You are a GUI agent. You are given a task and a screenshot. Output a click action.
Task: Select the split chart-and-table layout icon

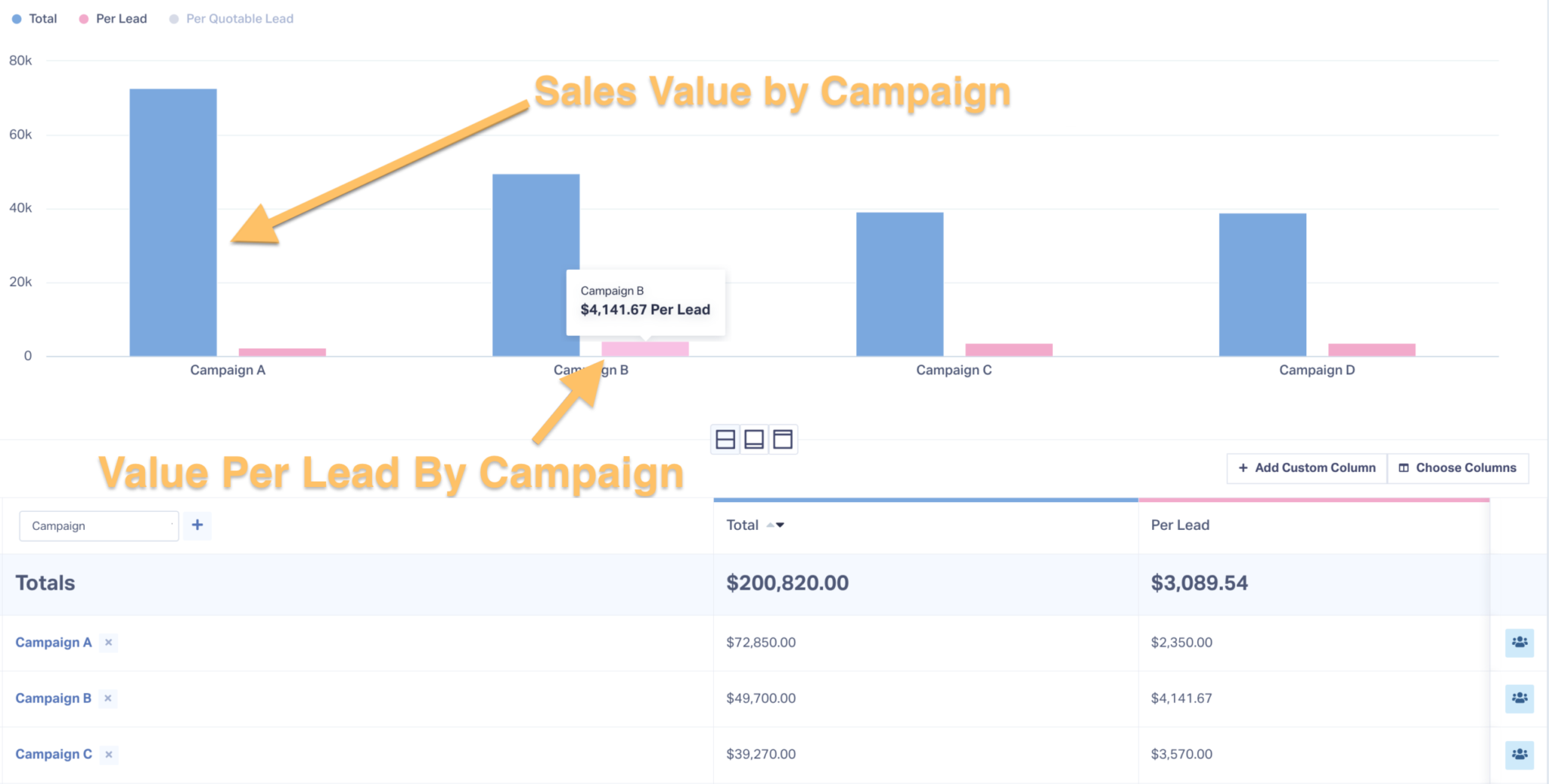tap(725, 438)
